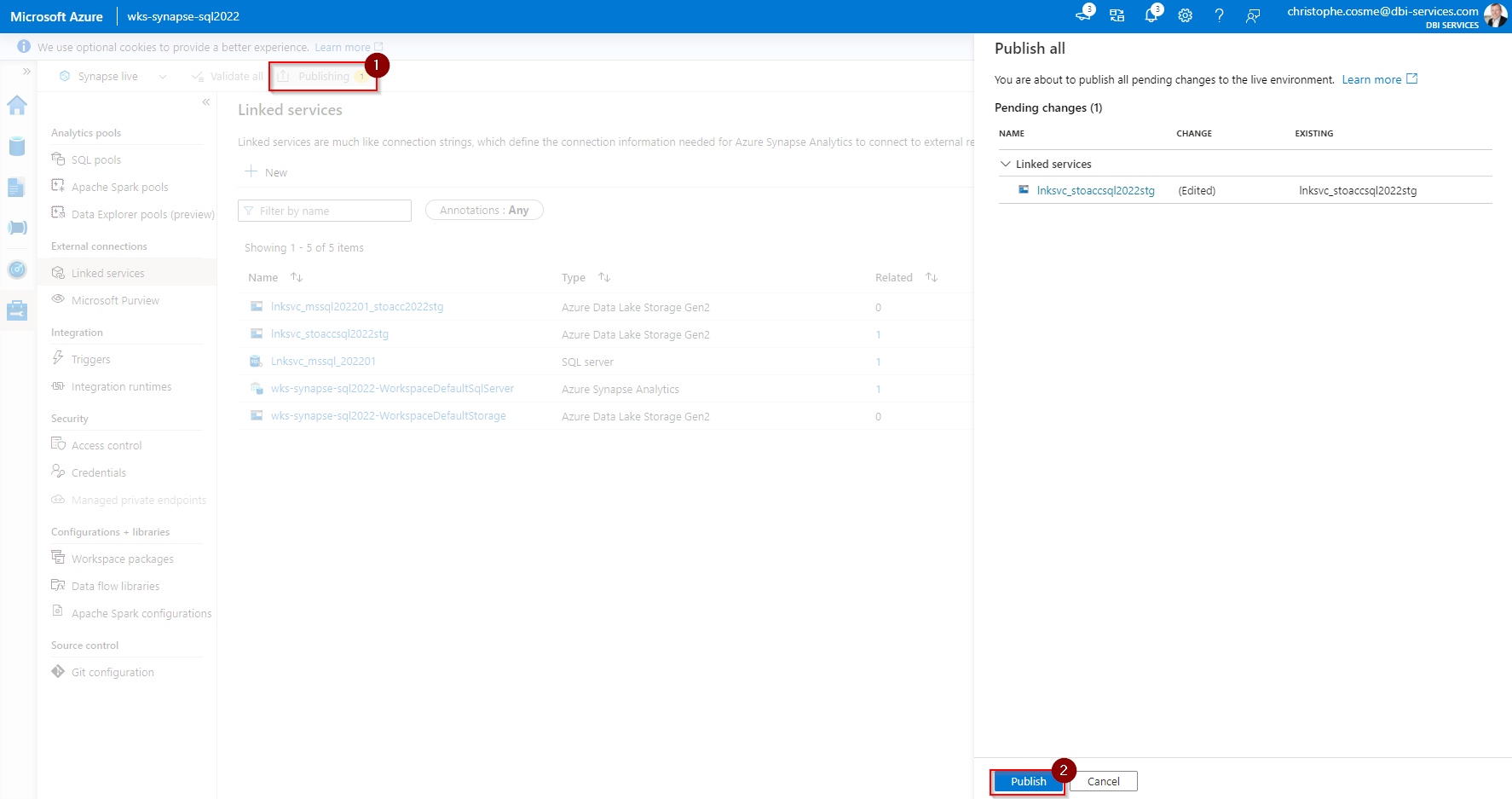Open the feedback icon in header
The image size is (1512, 799).
coord(1252,15)
